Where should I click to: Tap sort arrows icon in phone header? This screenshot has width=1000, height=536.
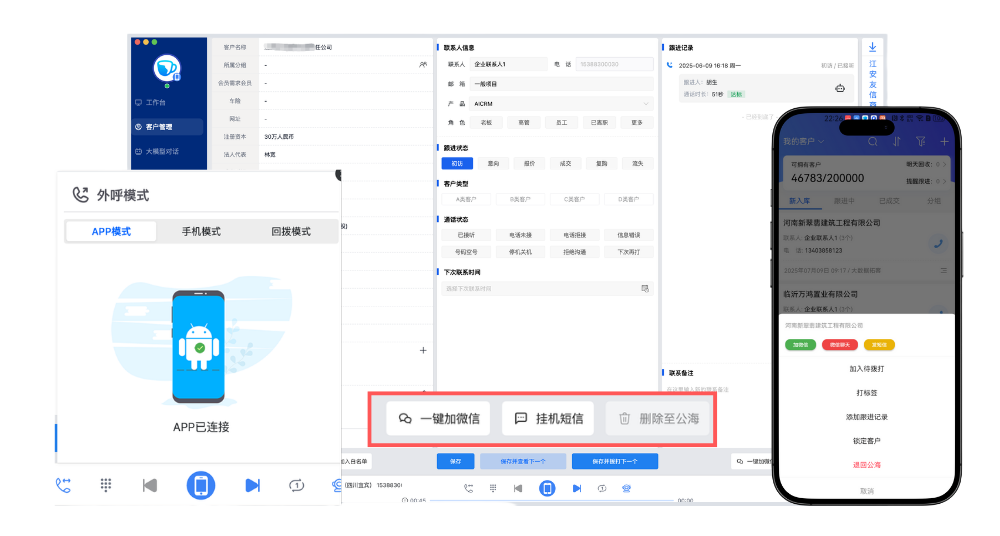[x=897, y=142]
